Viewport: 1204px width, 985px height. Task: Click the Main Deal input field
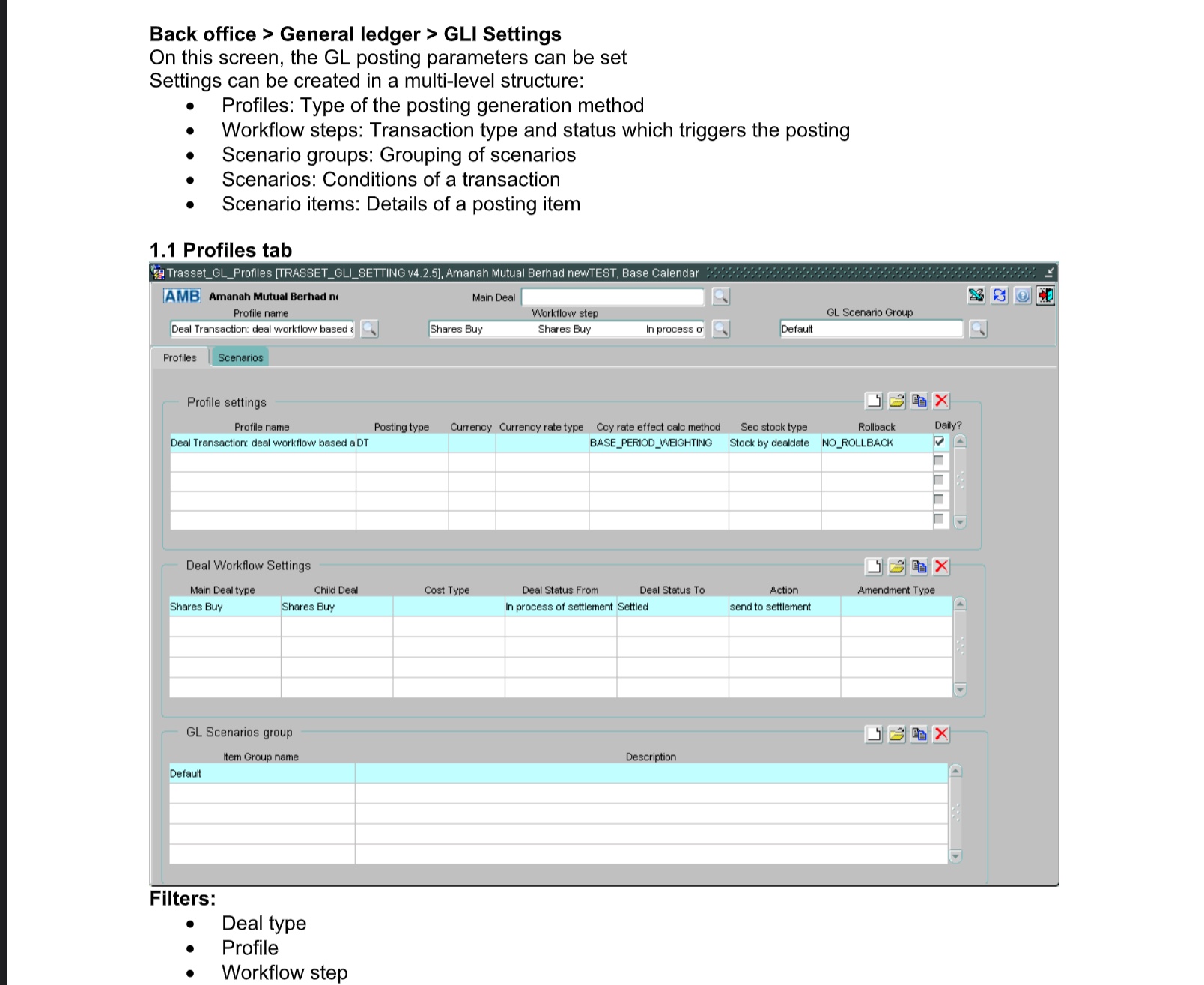tap(613, 297)
